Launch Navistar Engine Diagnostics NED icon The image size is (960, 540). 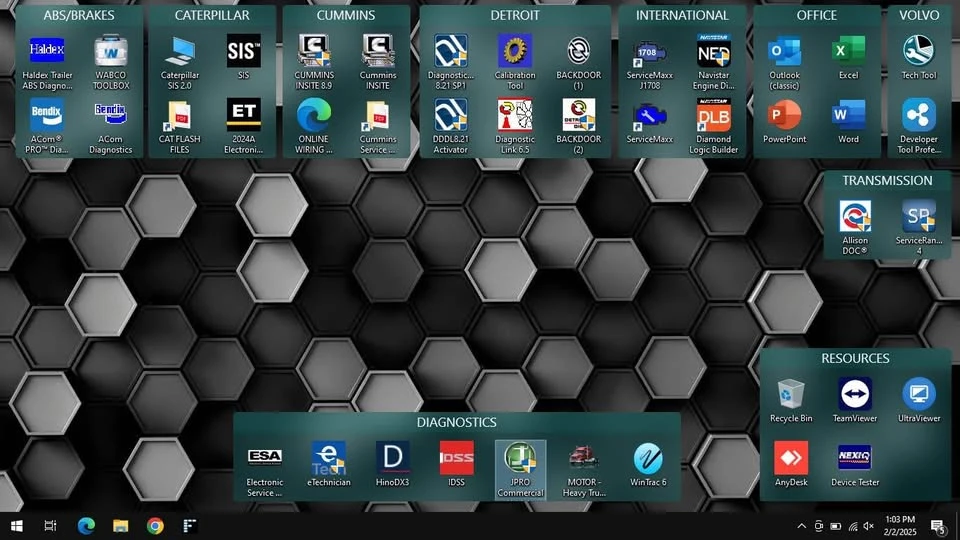(x=713, y=62)
